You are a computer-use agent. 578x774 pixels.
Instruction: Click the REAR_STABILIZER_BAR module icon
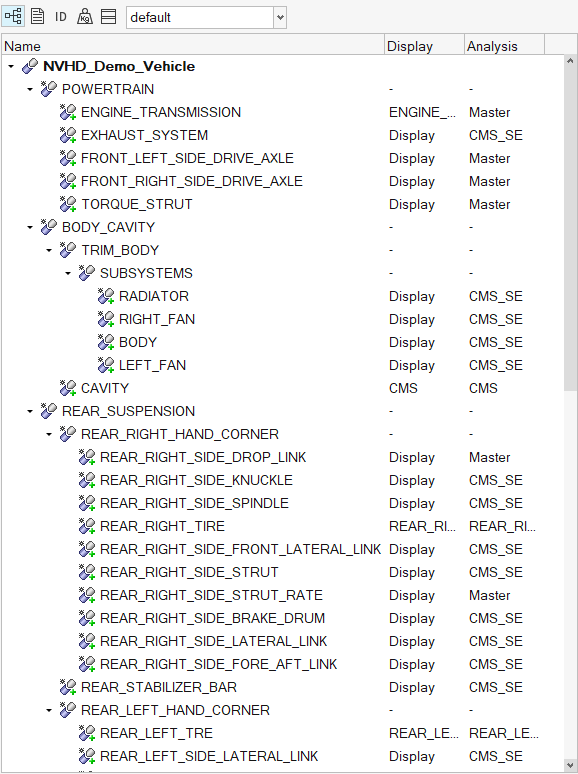tap(68, 687)
